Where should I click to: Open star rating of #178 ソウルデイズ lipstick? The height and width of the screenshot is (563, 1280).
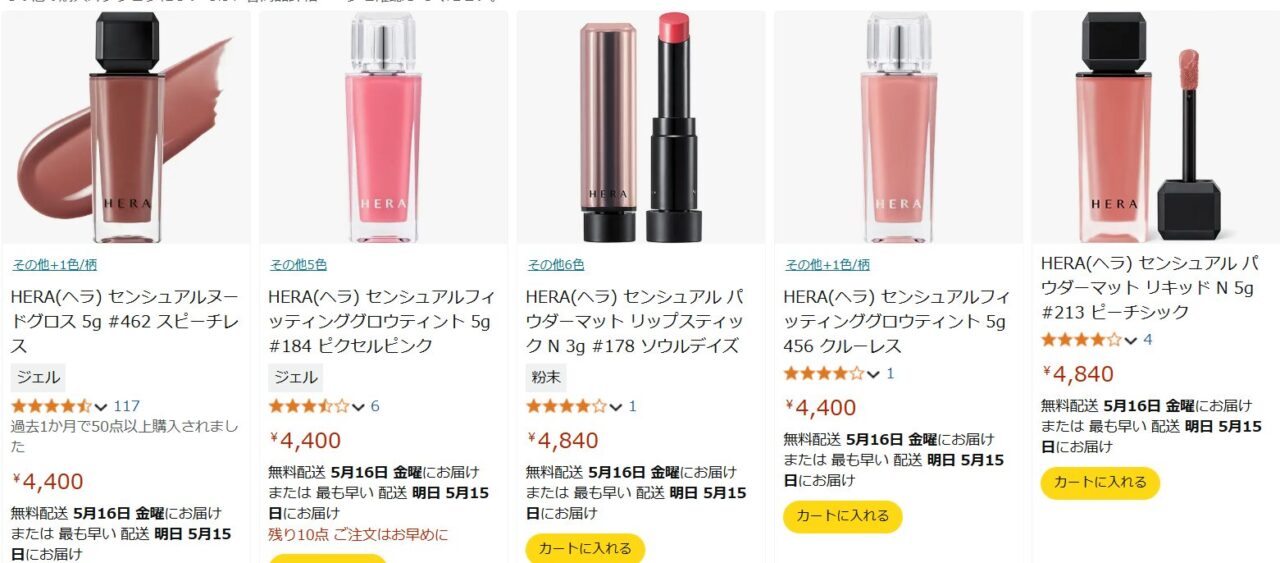tap(566, 406)
